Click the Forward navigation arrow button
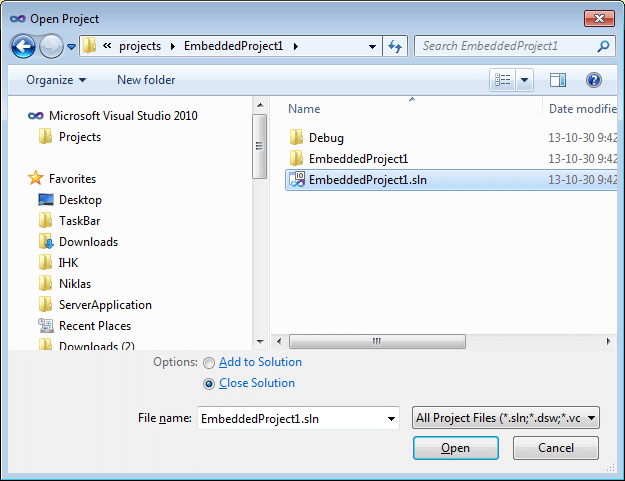625x481 pixels. 51,47
